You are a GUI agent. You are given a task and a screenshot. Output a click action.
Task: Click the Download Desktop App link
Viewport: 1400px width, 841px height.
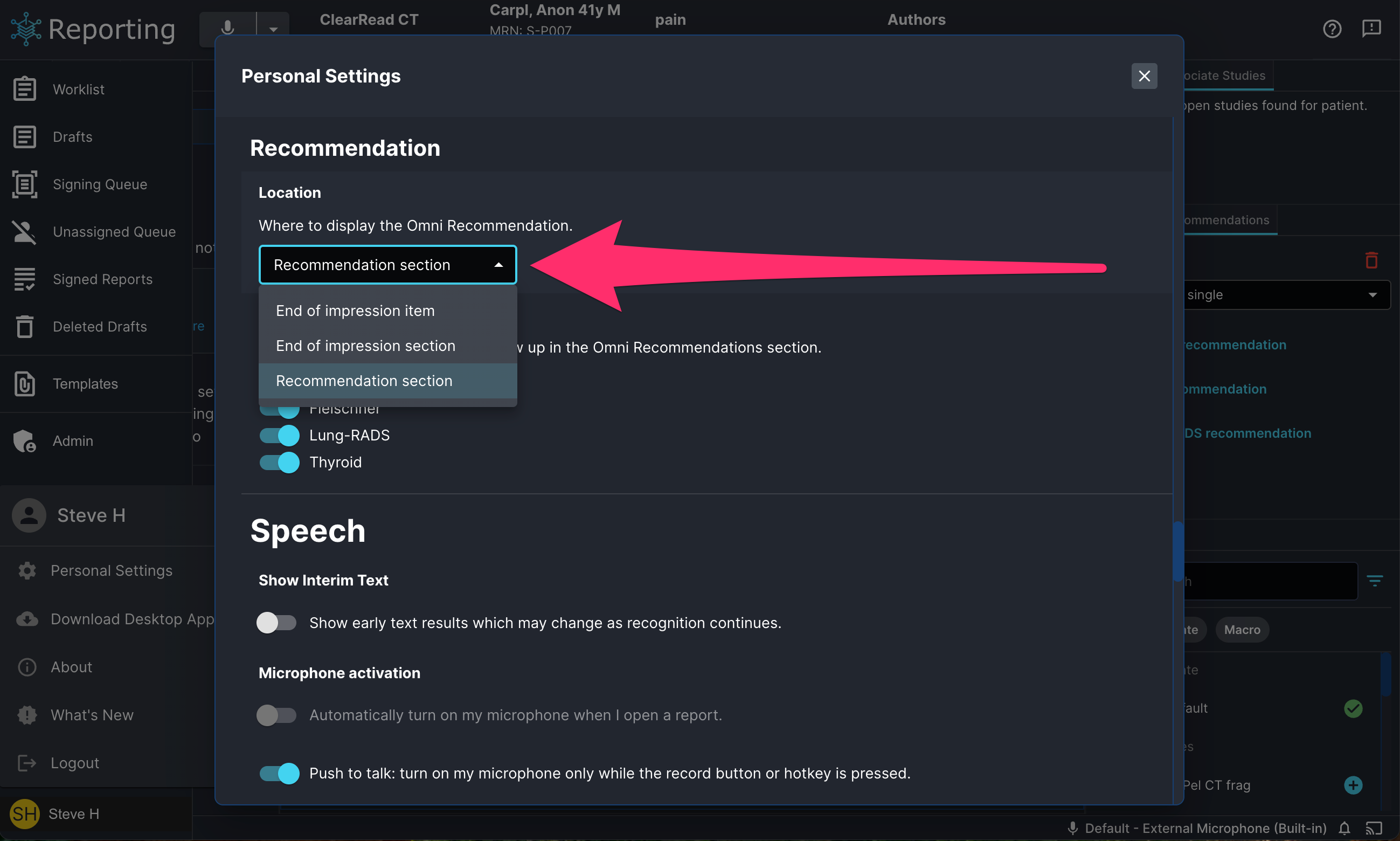[x=133, y=619]
